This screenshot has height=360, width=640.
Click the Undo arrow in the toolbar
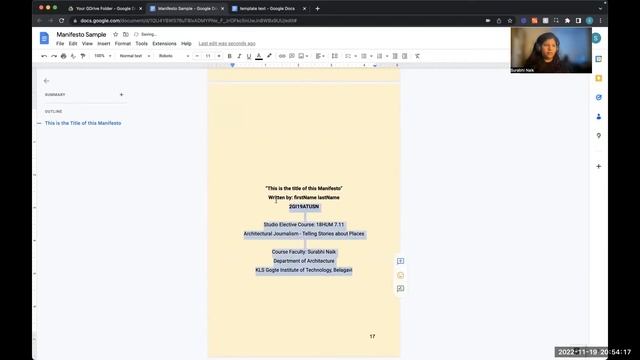coord(44,56)
